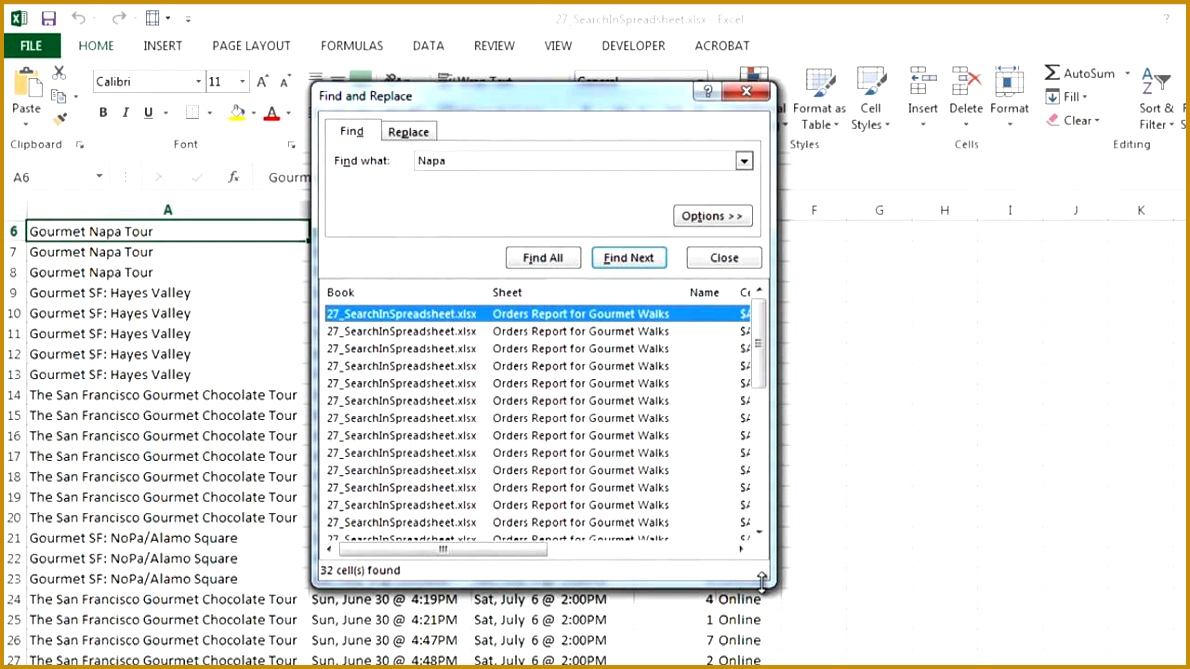
Task: Switch to the FORMULAS tab
Action: pyautogui.click(x=351, y=46)
